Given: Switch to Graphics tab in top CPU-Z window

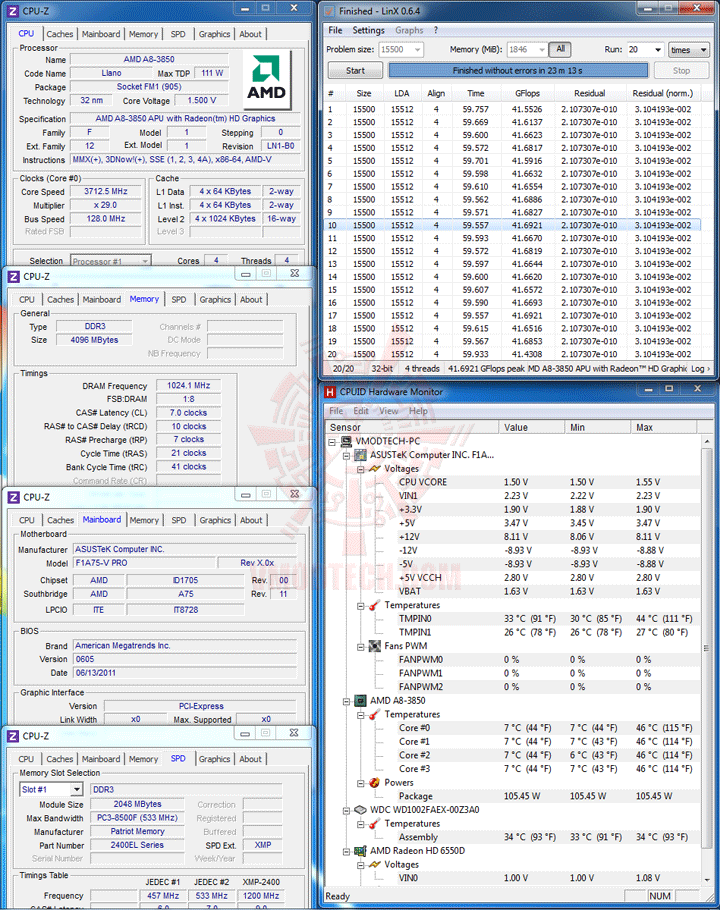Looking at the screenshot, I should 214,34.
